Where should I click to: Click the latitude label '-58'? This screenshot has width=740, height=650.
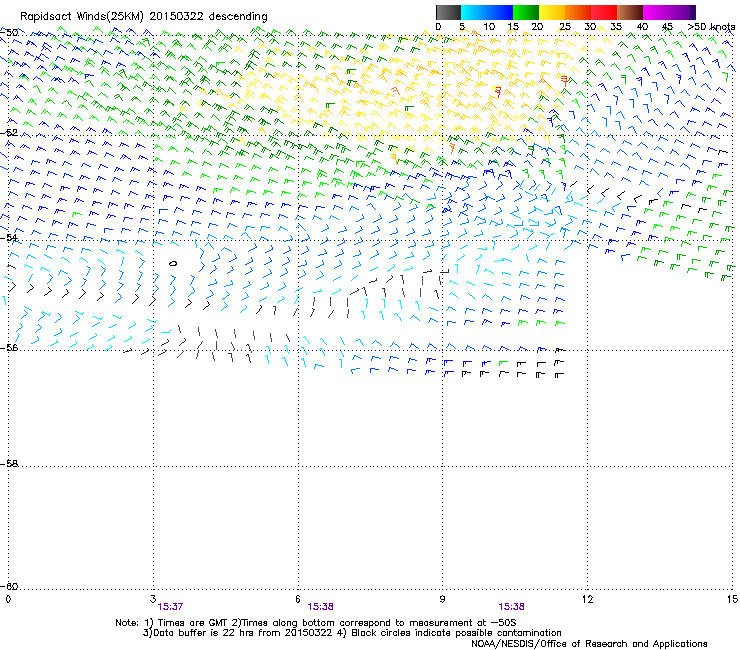(9, 464)
